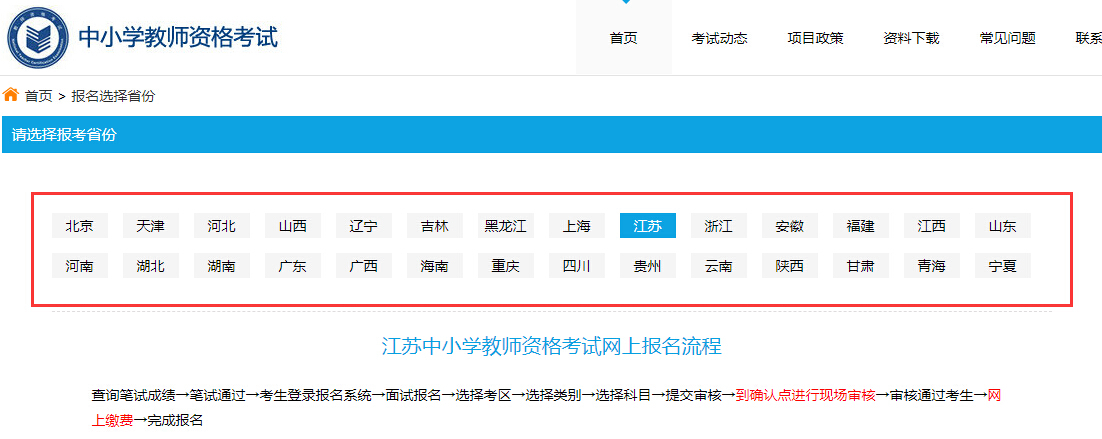This screenshot has height=439, width=1102.
Task: Open the 资料下载 navigation item
Action: coord(911,38)
